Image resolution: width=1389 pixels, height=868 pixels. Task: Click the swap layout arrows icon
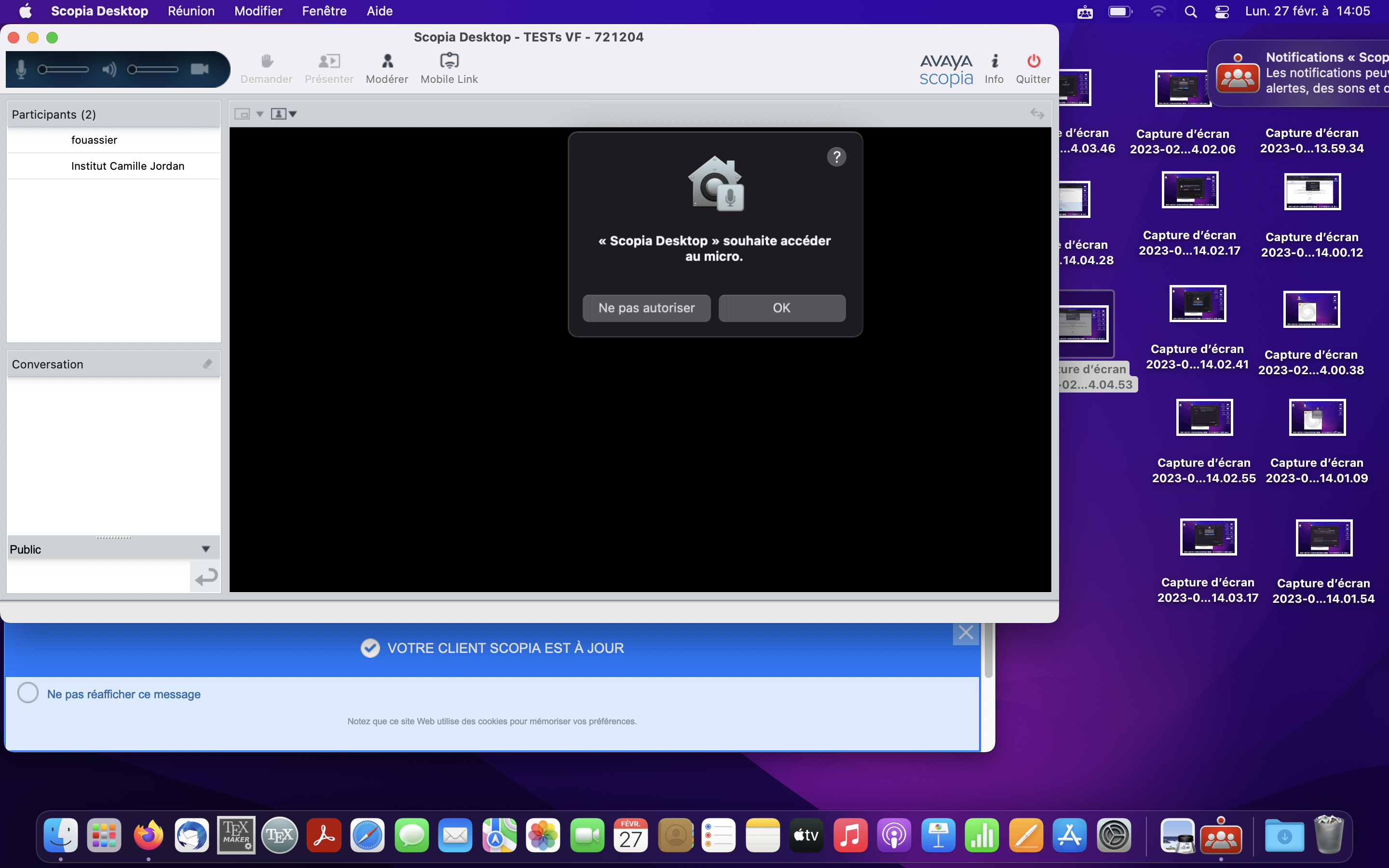pos(1036,114)
